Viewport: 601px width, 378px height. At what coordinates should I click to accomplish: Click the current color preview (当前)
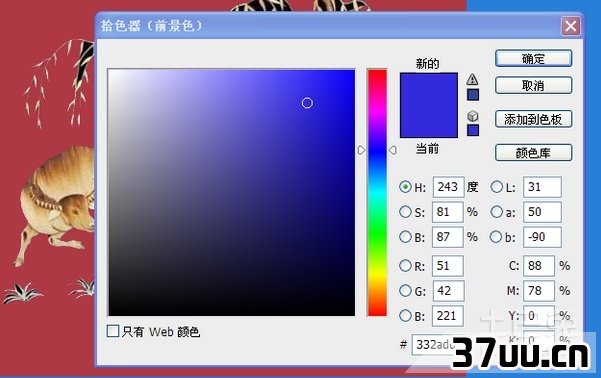point(429,121)
